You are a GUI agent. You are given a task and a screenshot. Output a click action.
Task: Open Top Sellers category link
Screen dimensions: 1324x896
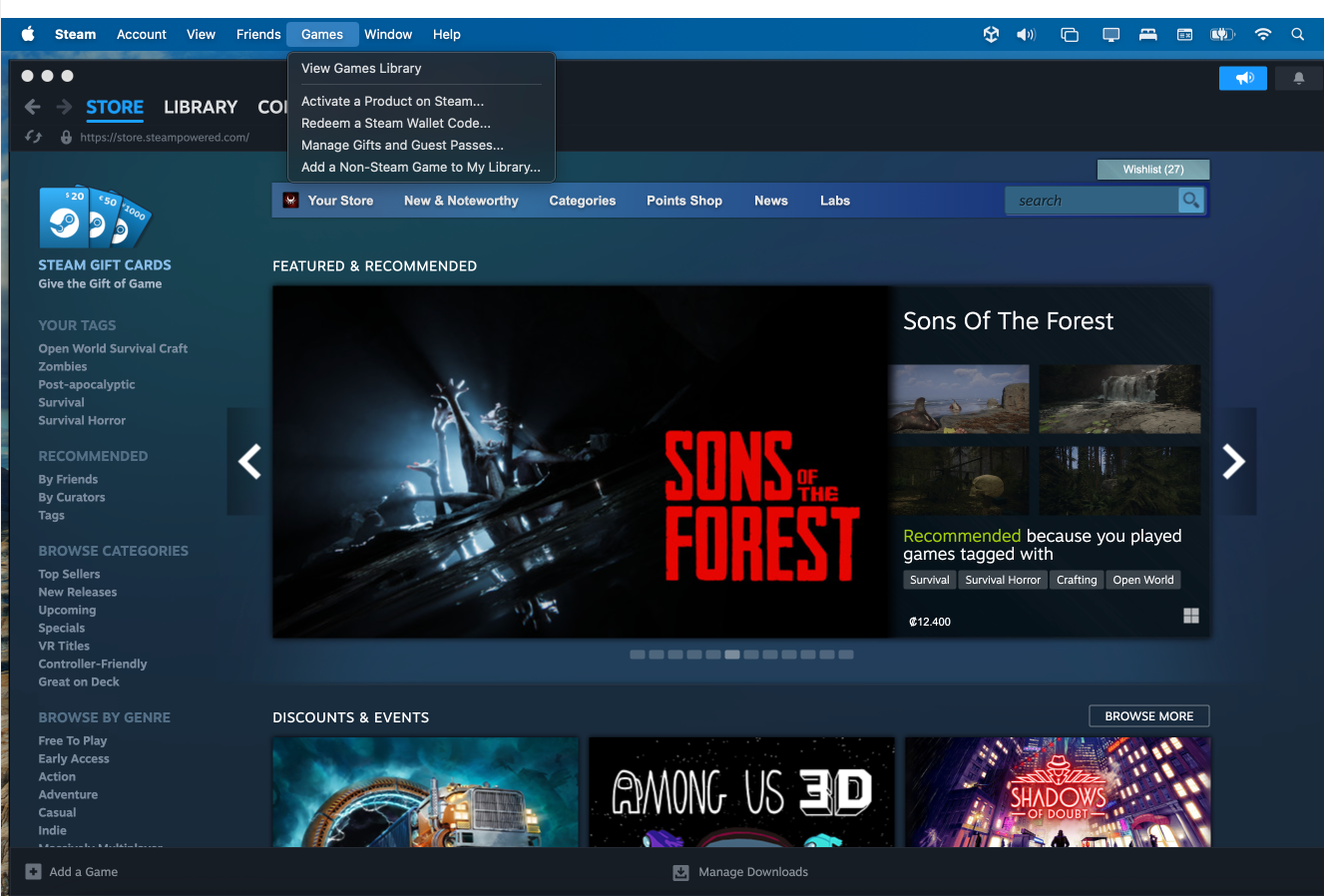click(x=69, y=574)
